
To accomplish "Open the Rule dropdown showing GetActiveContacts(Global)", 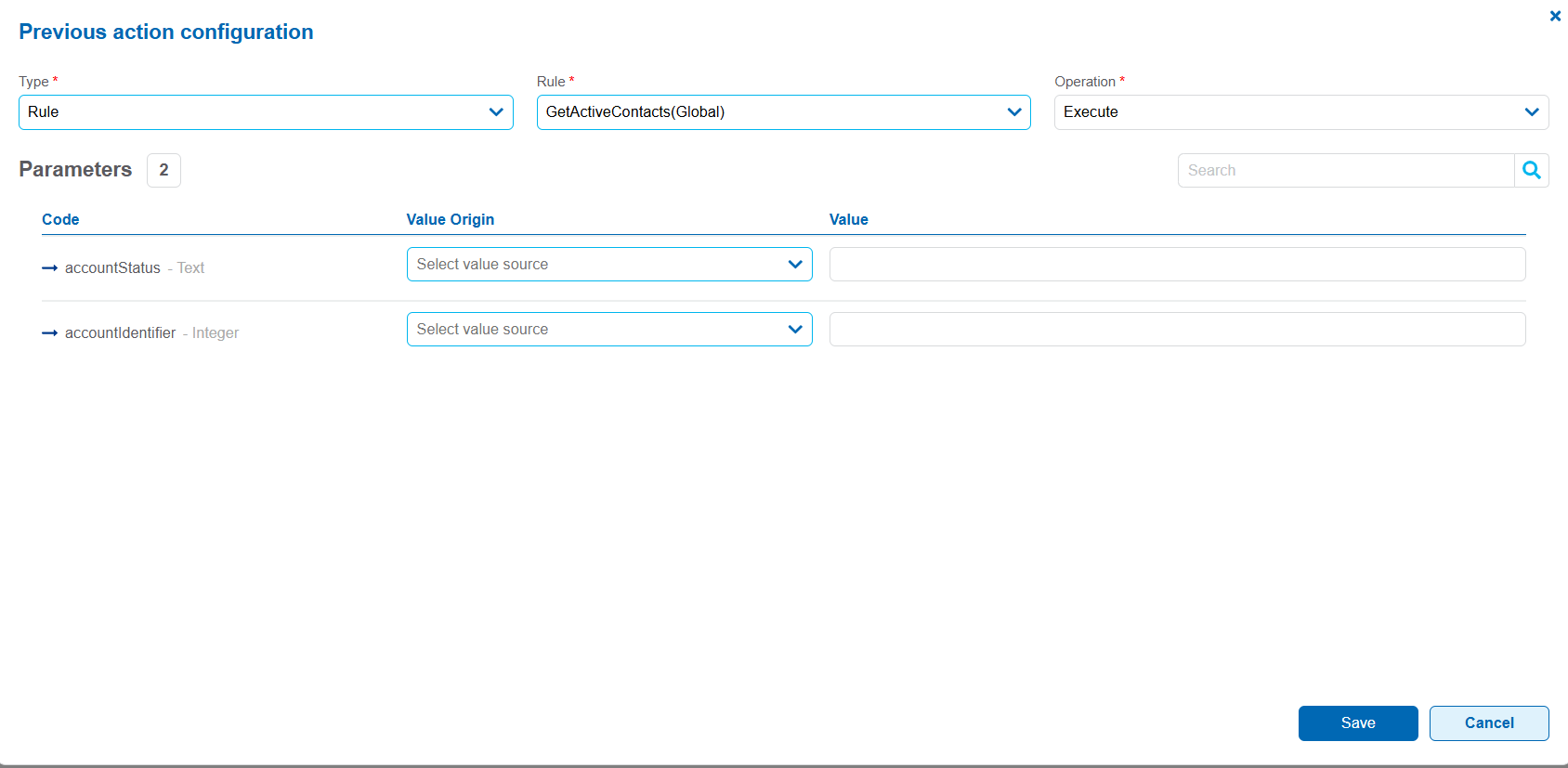I will tap(783, 112).
